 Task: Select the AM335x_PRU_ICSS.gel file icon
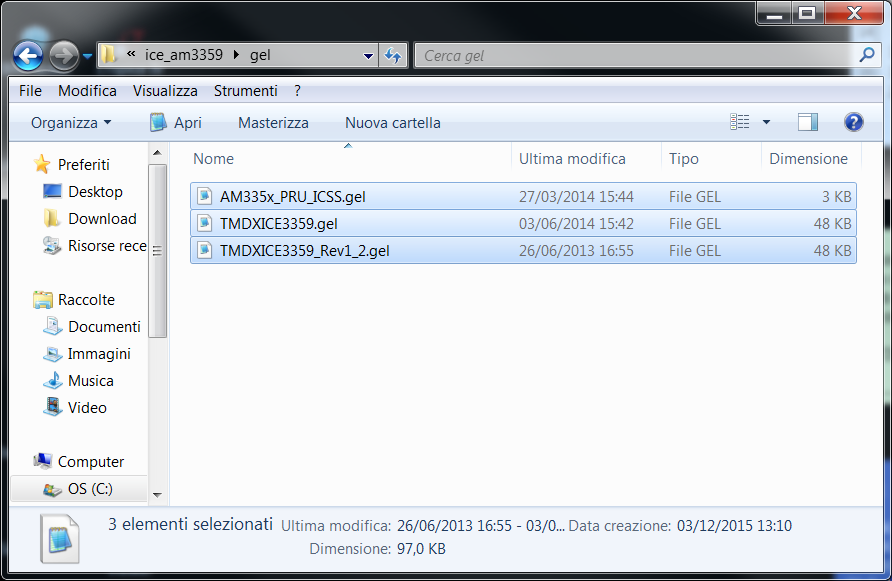(x=204, y=196)
